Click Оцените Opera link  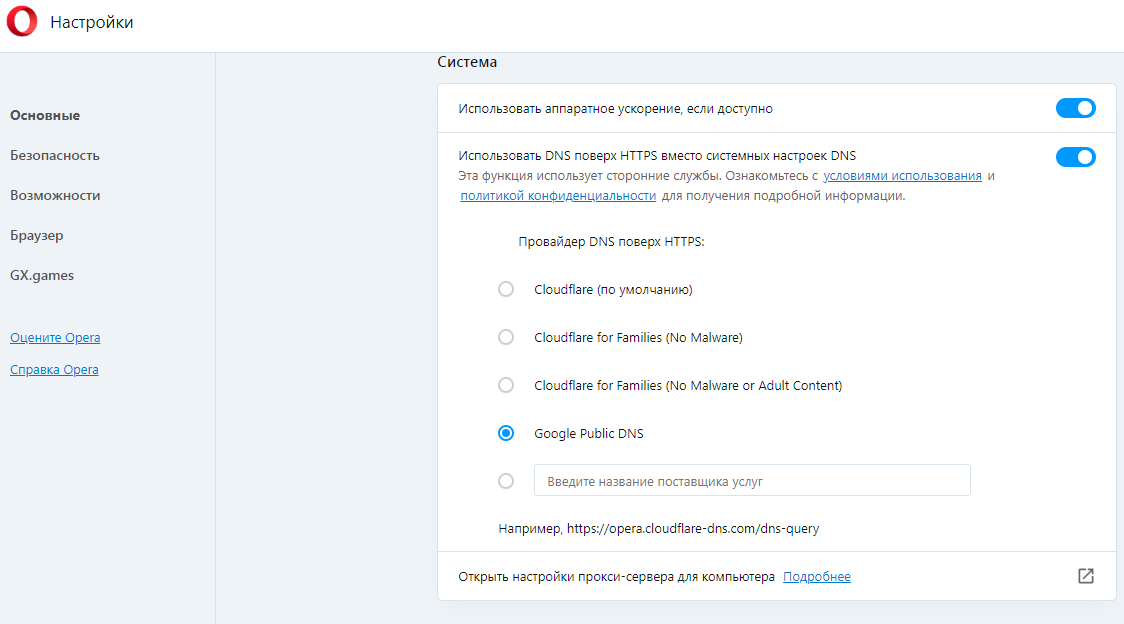click(55, 338)
